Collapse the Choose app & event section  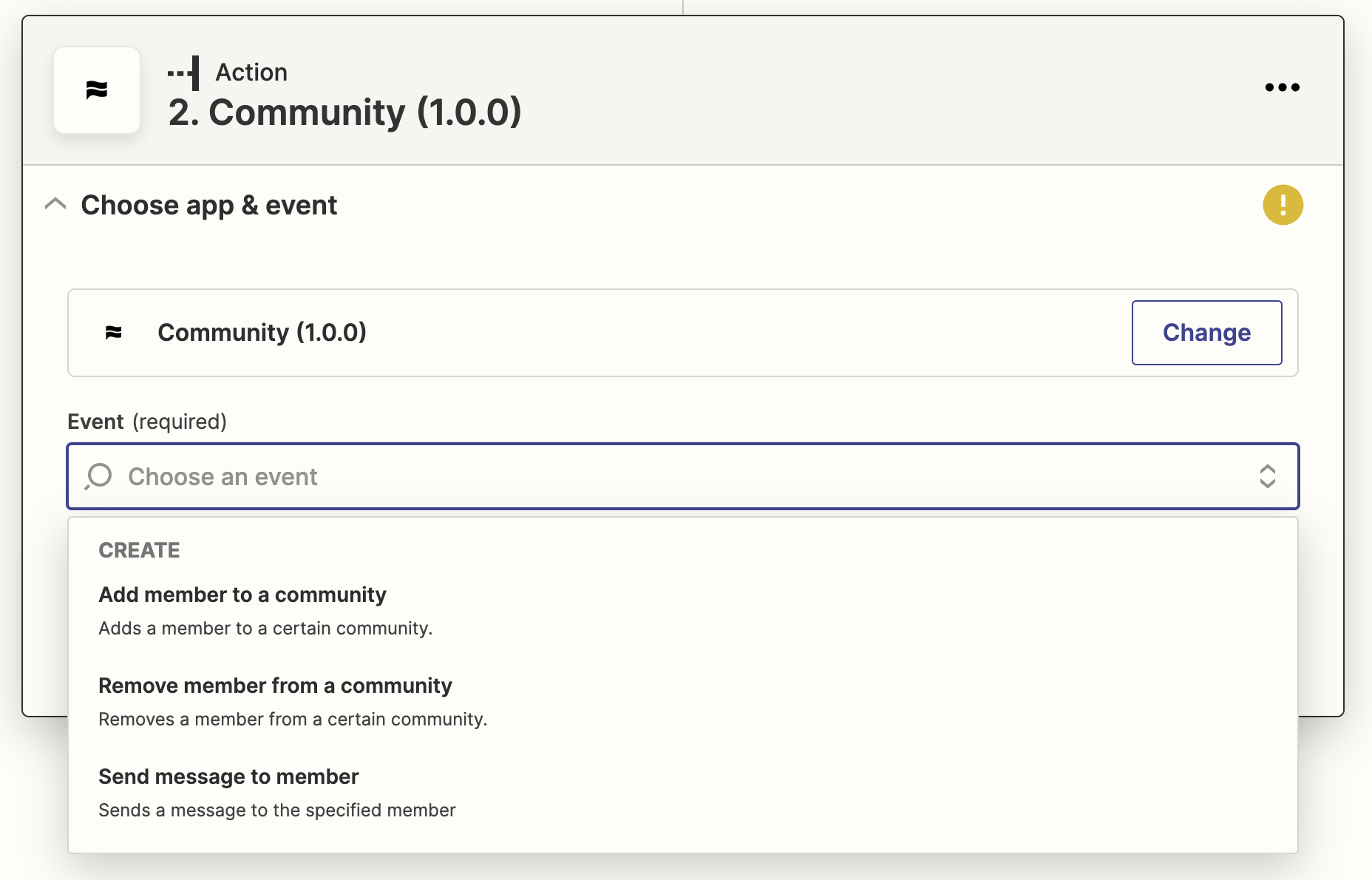pyautogui.click(x=55, y=204)
